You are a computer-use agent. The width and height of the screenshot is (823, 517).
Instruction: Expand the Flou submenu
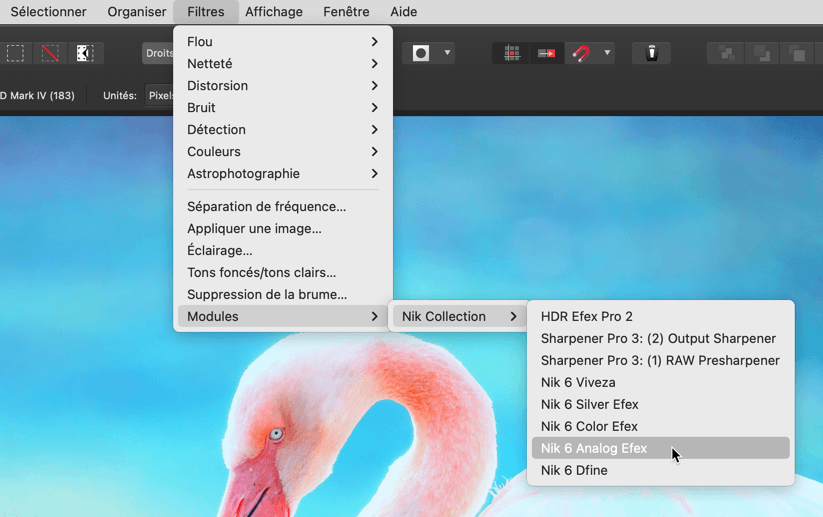(x=283, y=41)
